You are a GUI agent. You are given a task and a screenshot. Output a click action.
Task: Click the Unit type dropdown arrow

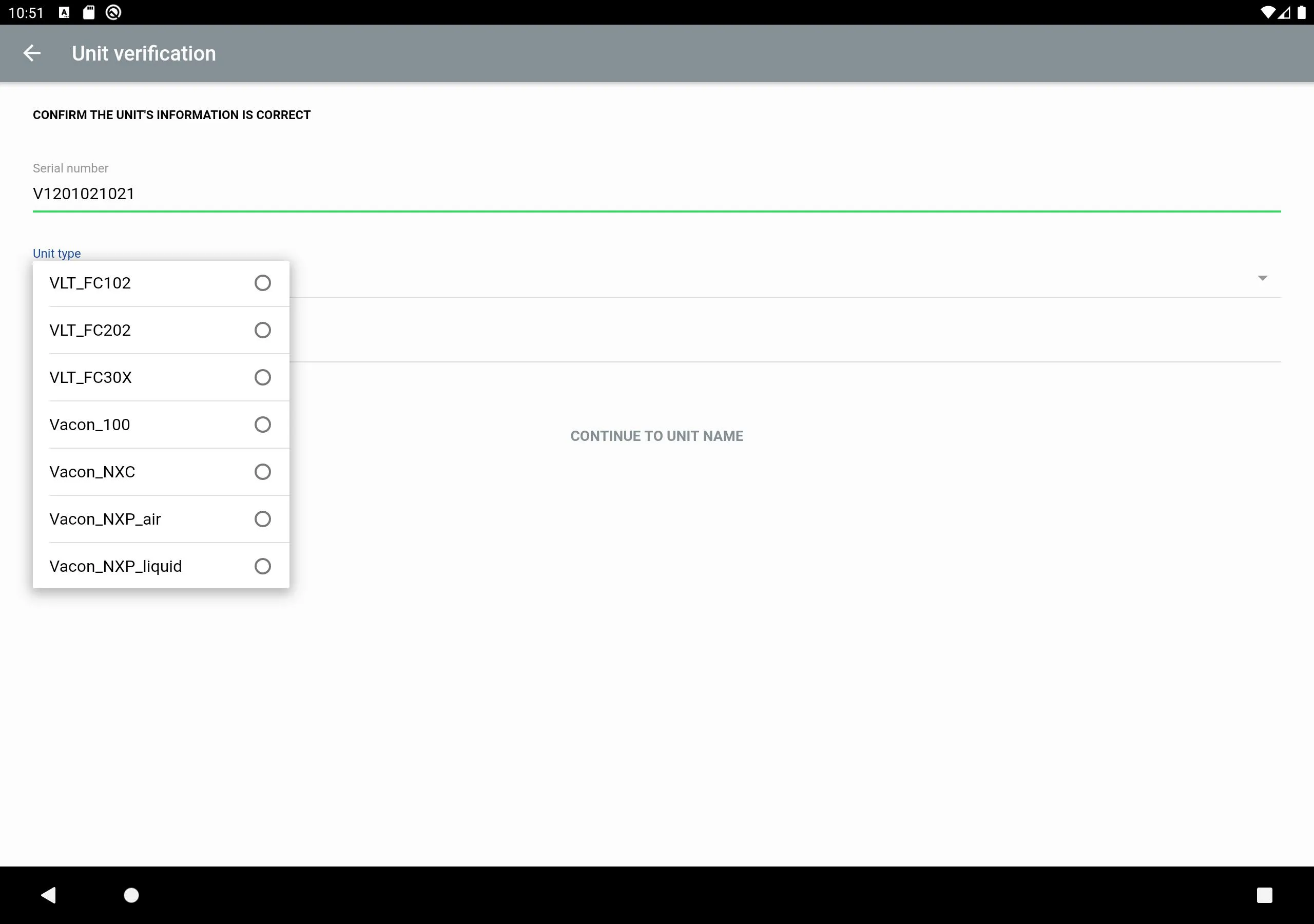1262,277
